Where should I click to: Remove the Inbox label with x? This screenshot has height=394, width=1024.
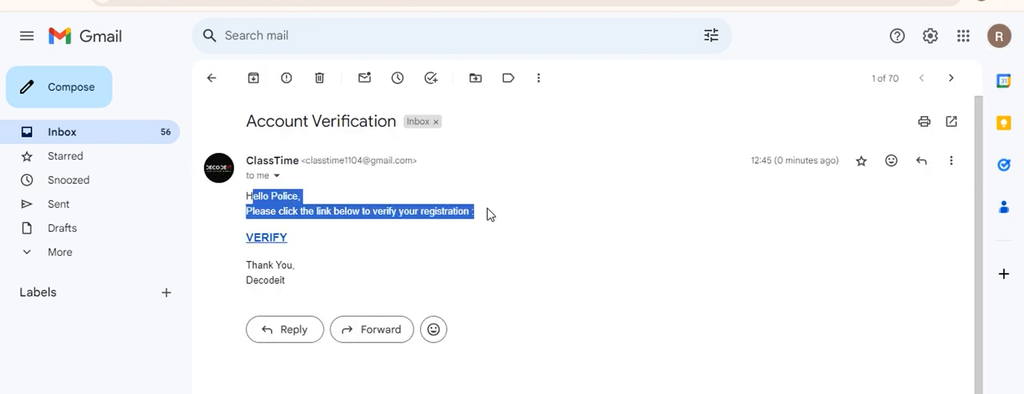436,122
